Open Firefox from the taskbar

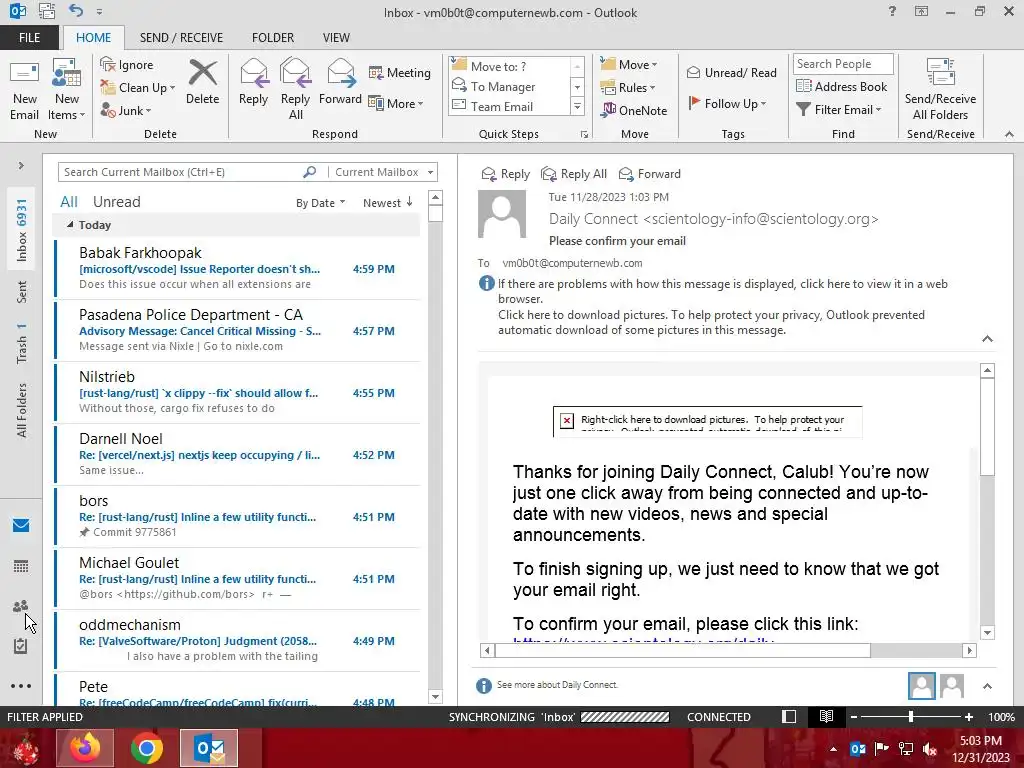[85, 748]
